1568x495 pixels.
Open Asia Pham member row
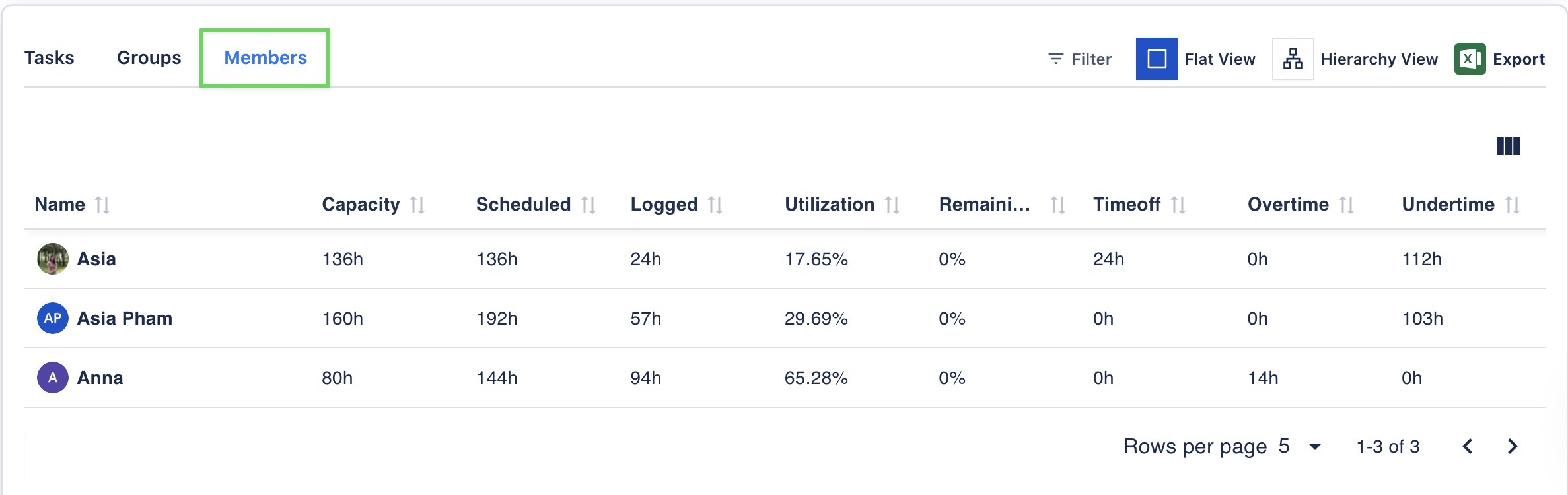[x=124, y=318]
